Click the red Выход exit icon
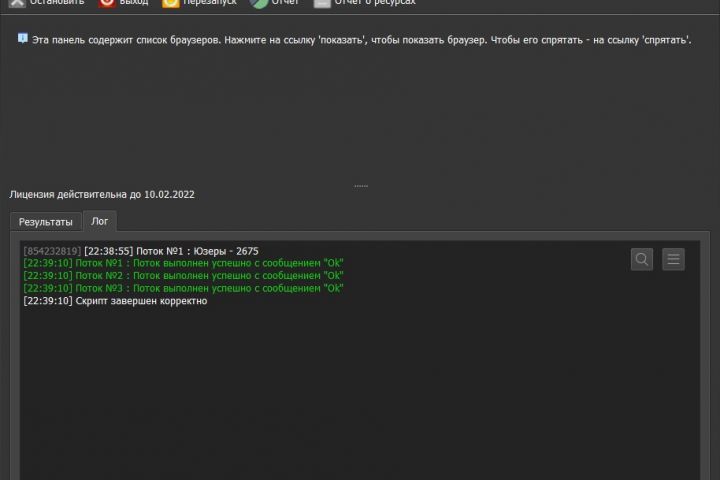The image size is (720, 480). 107,3
